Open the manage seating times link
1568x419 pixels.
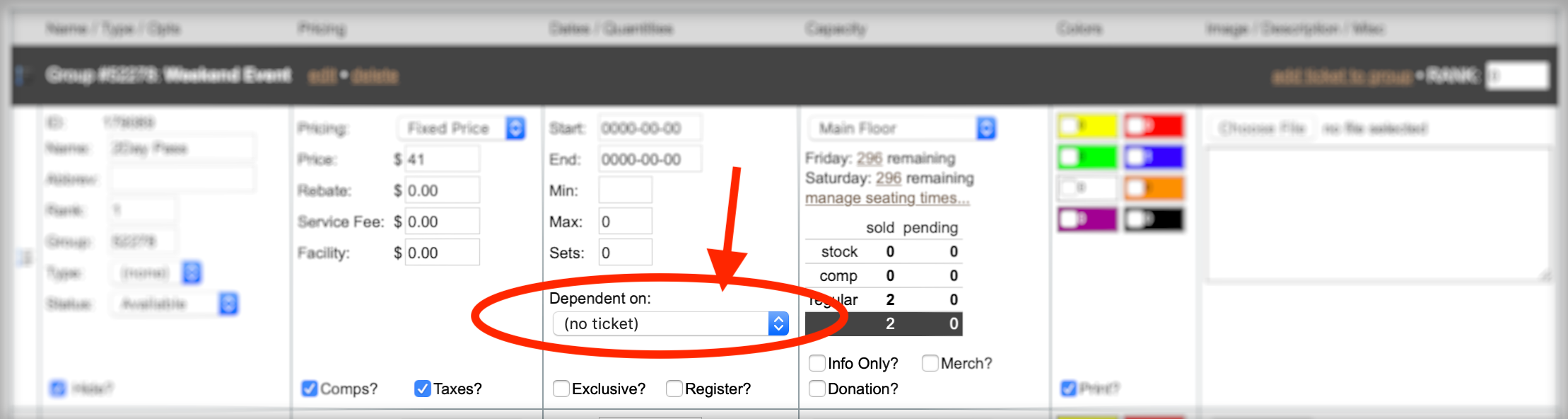[x=887, y=198]
